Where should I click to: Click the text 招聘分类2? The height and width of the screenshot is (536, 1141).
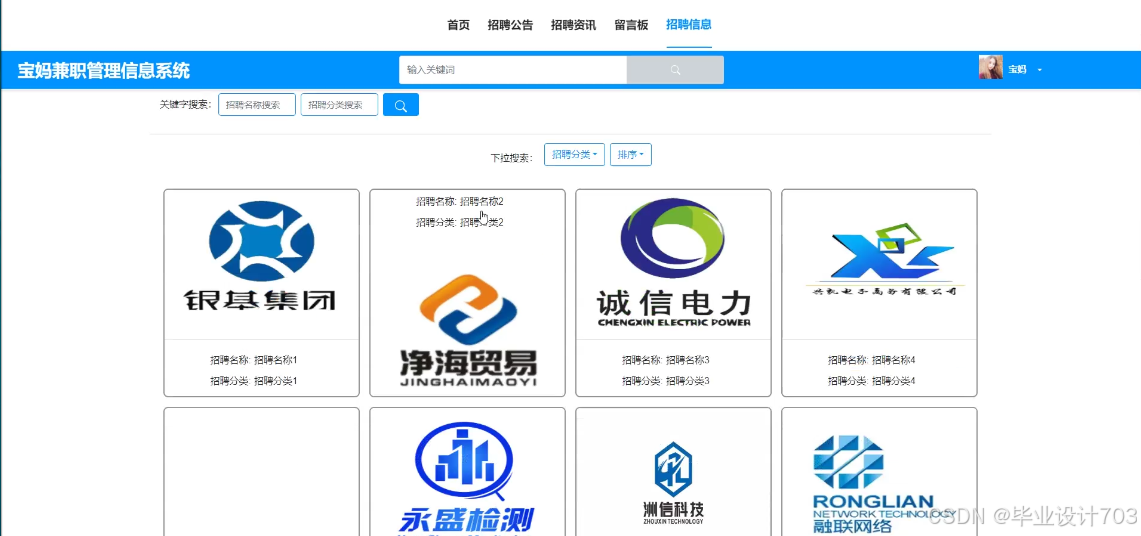coord(482,223)
